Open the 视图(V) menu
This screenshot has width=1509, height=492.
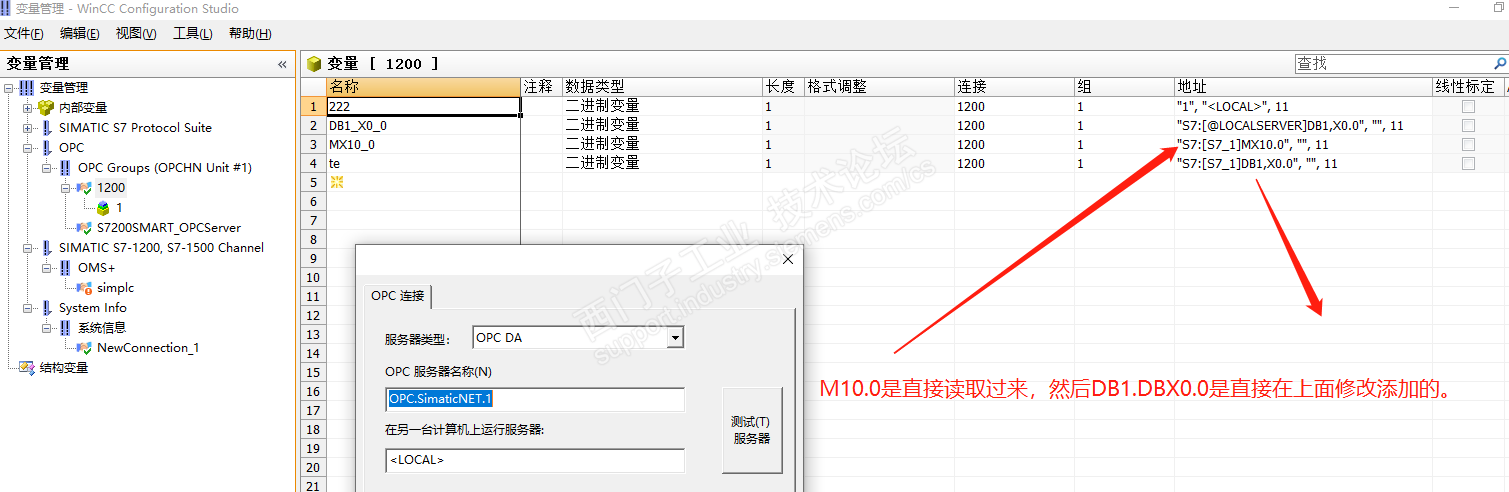coord(136,33)
